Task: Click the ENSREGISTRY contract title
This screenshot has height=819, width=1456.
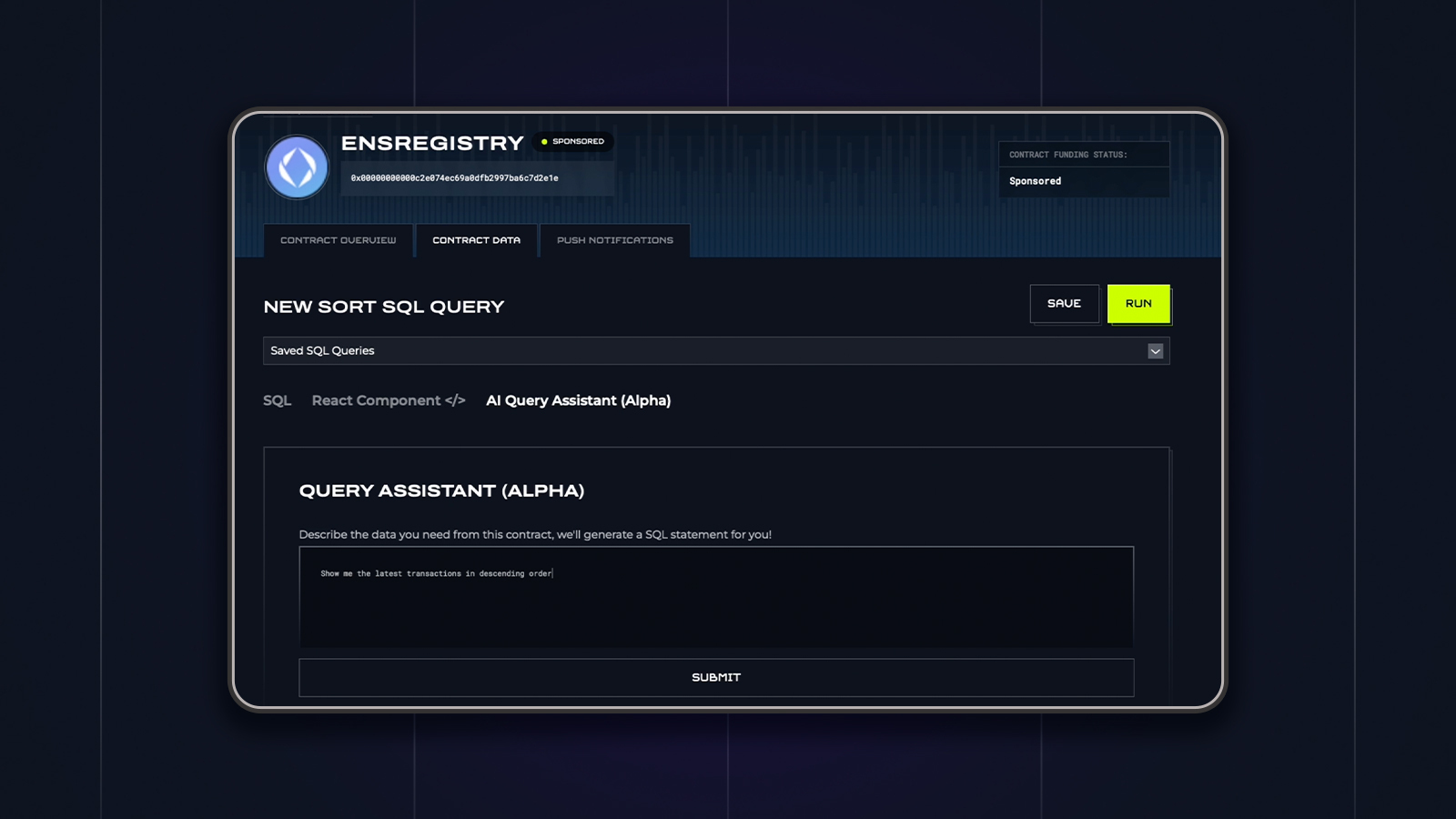Action: point(432,144)
